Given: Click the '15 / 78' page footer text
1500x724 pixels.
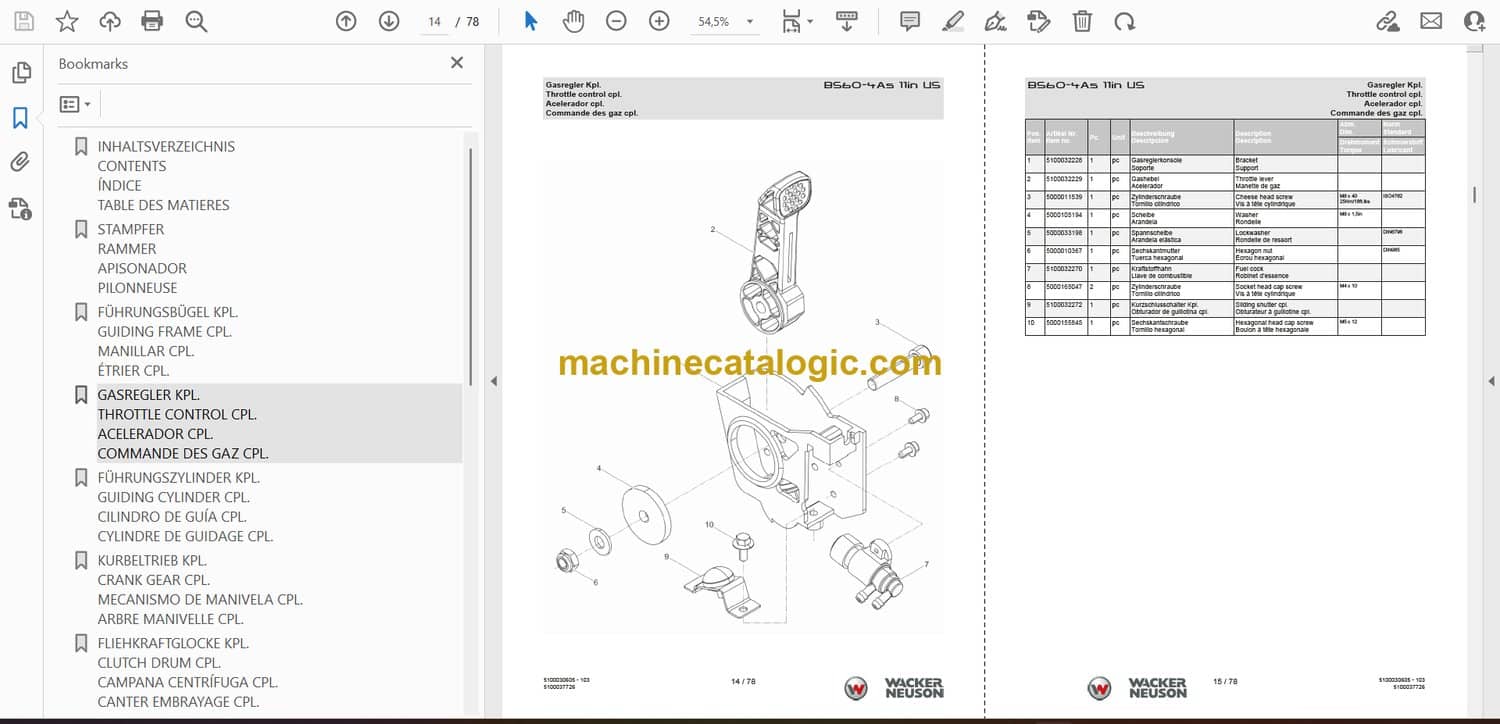Looking at the screenshot, I should click(1226, 682).
